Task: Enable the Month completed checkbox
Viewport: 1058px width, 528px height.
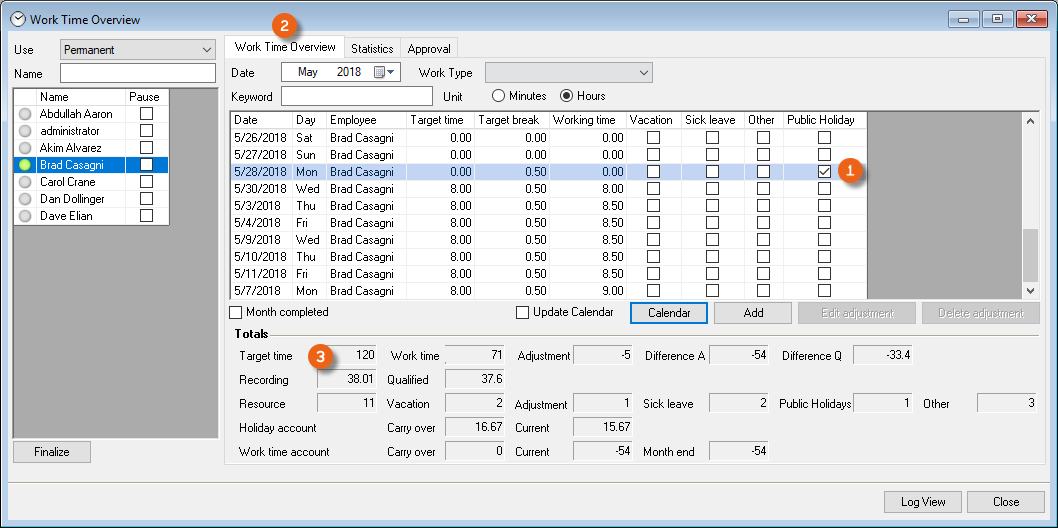Action: [236, 312]
